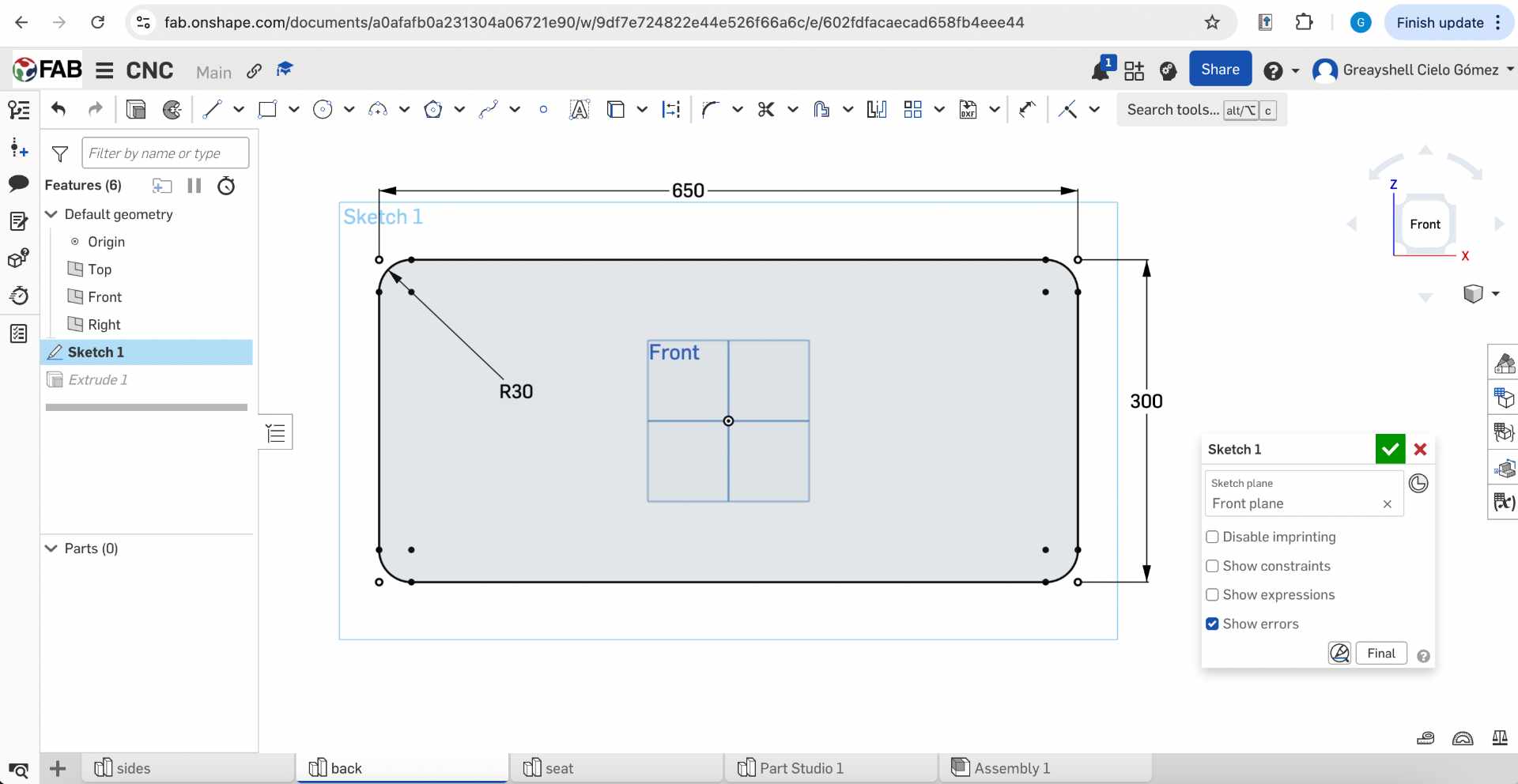Select the Mirror tool
Image resolution: width=1518 pixels, height=784 pixels.
point(877,109)
